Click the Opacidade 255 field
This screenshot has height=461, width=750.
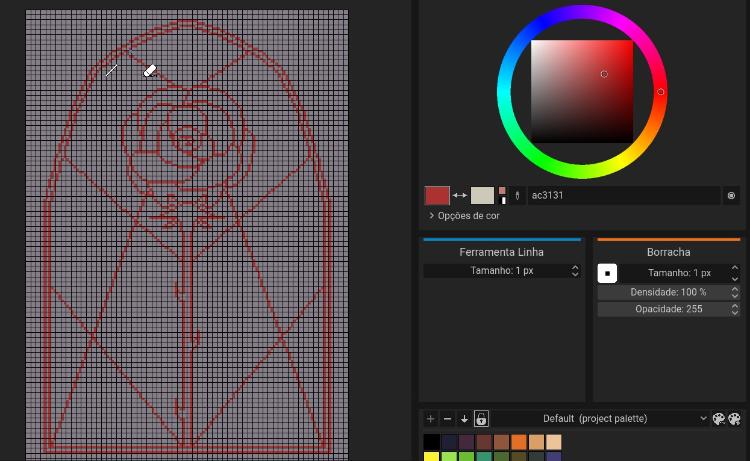667,310
